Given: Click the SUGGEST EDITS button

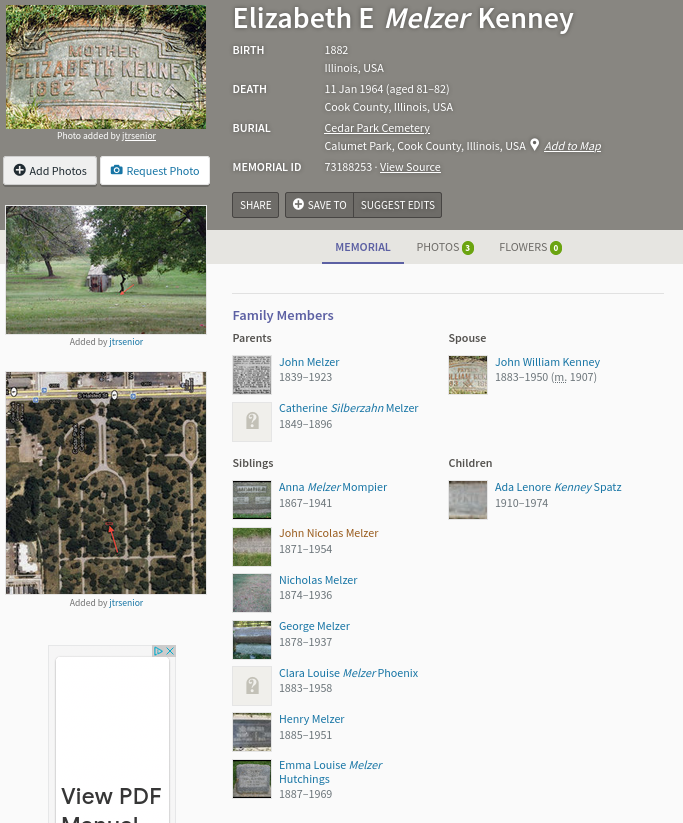Looking at the screenshot, I should point(397,205).
